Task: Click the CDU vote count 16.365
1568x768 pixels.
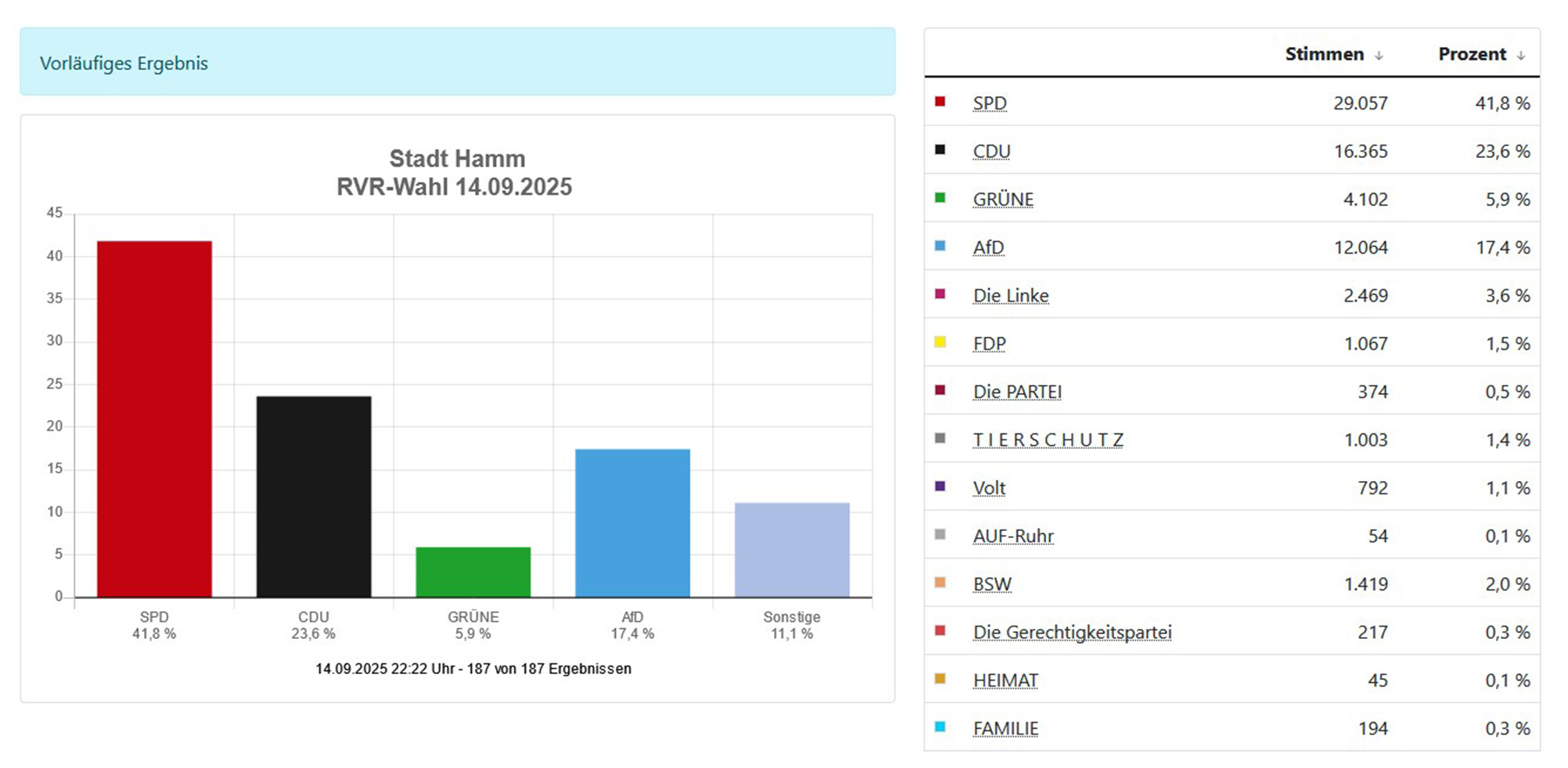Action: pos(1361,151)
